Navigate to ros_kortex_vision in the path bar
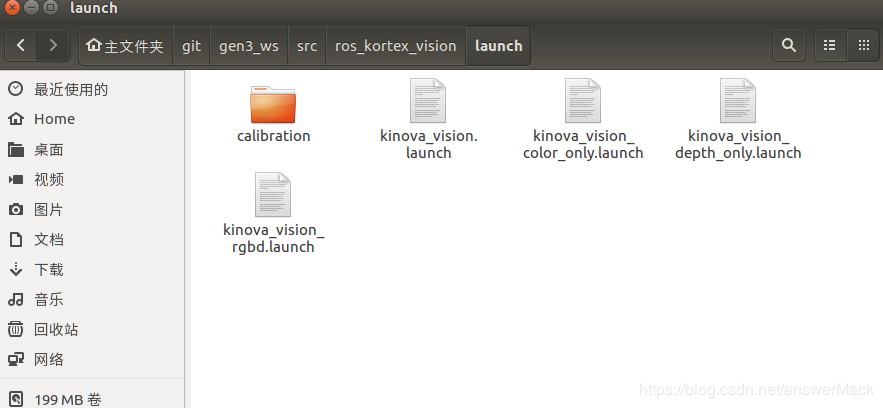The width and height of the screenshot is (883, 408). tap(395, 46)
